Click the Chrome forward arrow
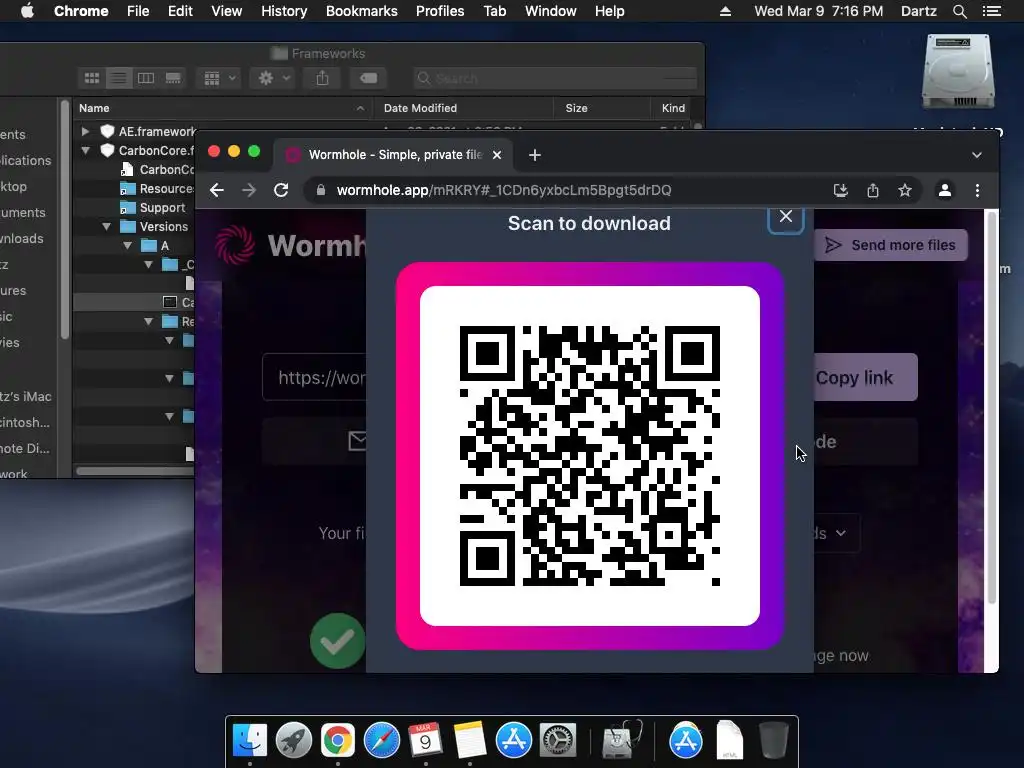The height and width of the screenshot is (768, 1024). [x=249, y=190]
